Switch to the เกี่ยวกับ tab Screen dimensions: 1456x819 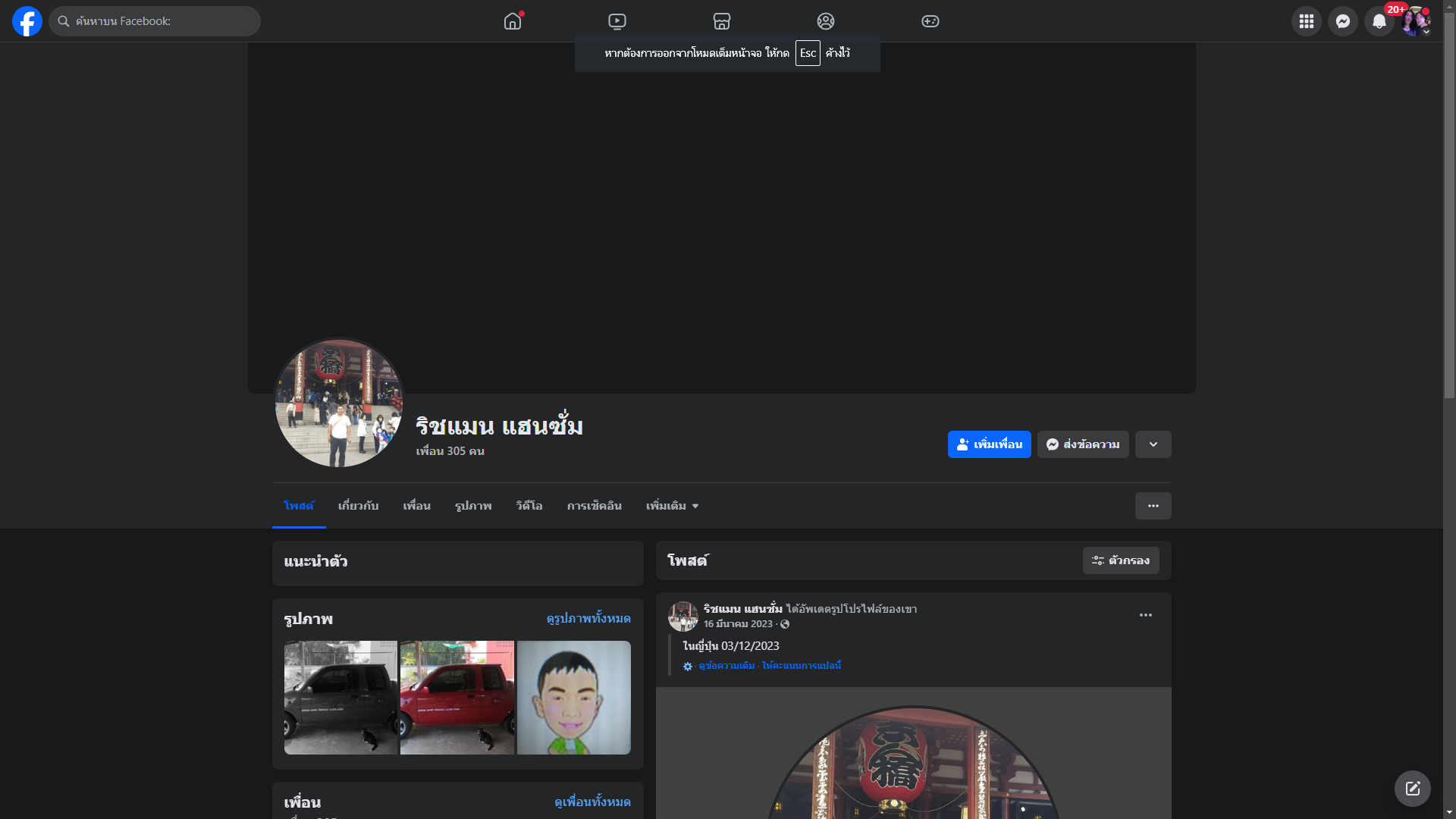pyautogui.click(x=358, y=506)
